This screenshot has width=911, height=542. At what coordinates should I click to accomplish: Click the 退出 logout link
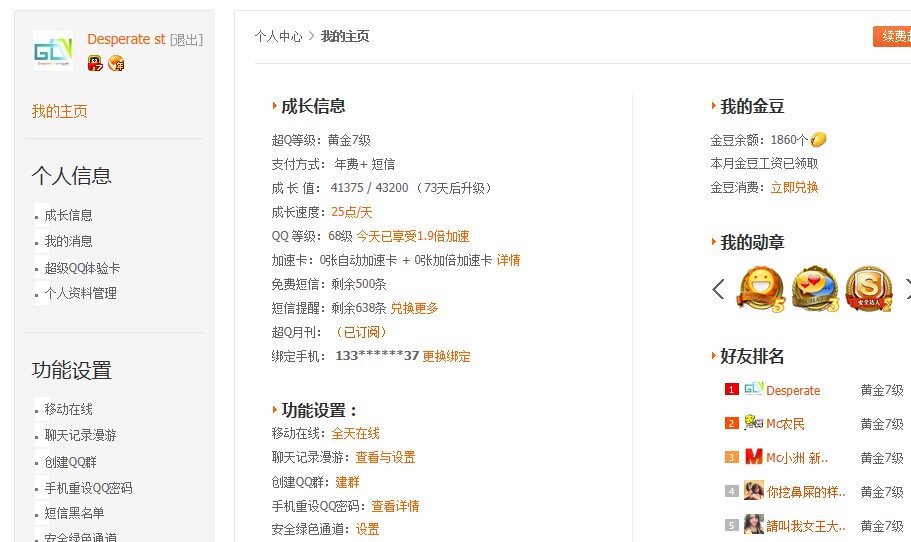click(186, 40)
